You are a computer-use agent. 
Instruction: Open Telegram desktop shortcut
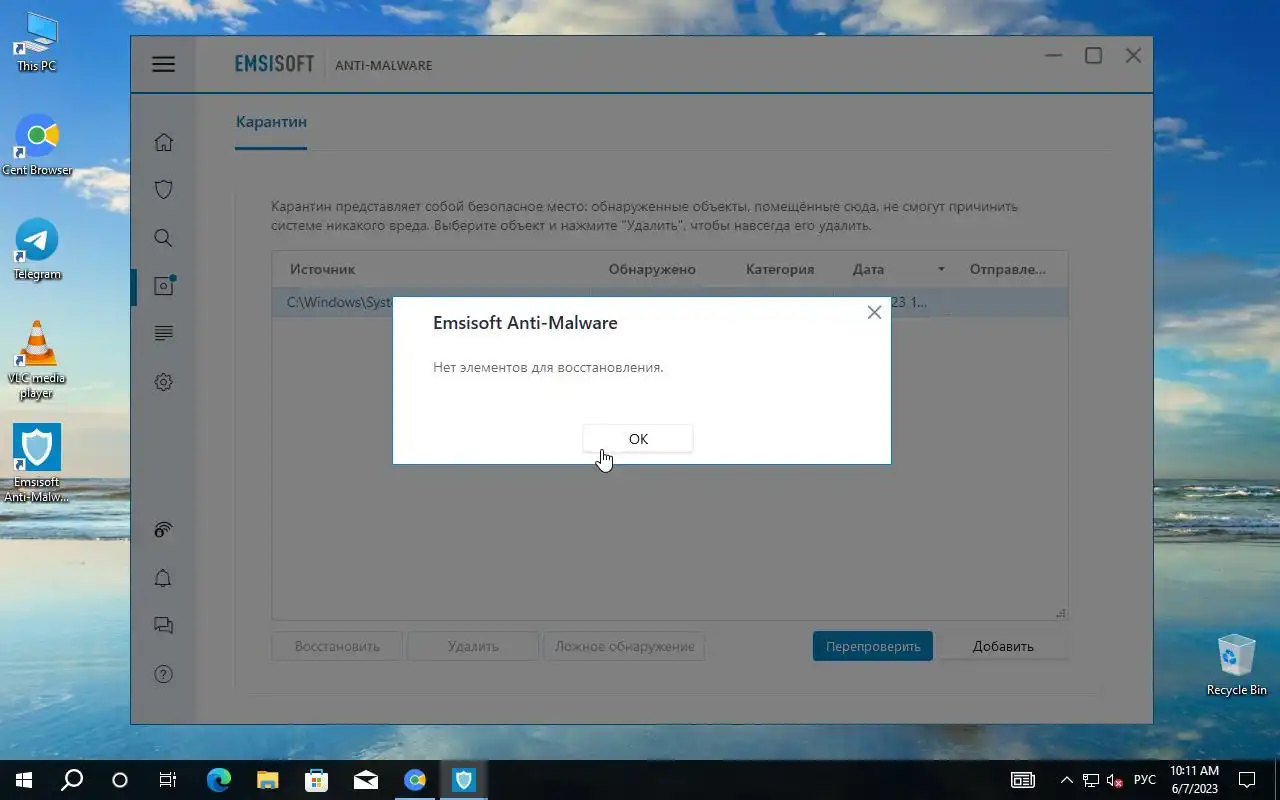(37, 250)
